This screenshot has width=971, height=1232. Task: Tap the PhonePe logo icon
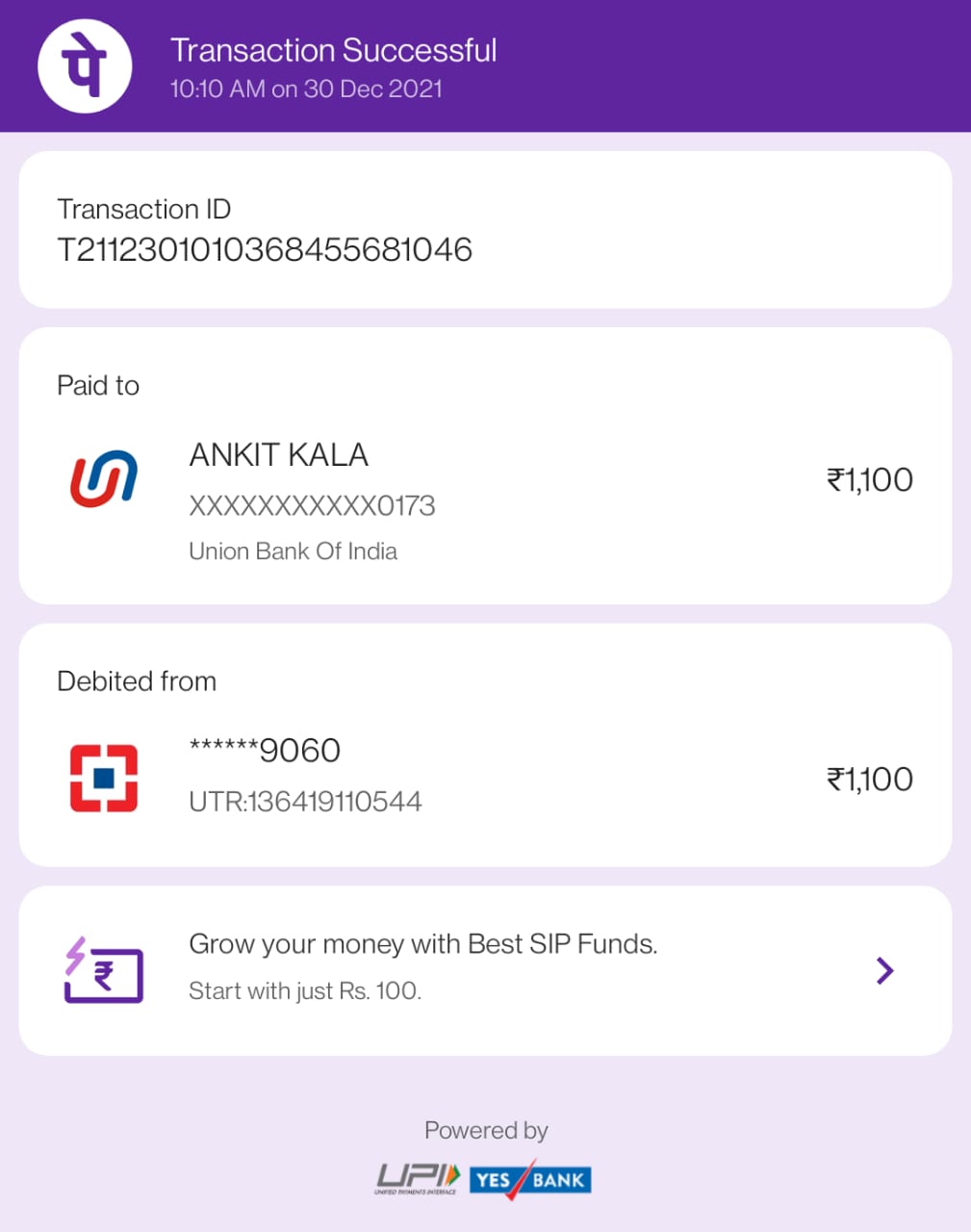85,65
